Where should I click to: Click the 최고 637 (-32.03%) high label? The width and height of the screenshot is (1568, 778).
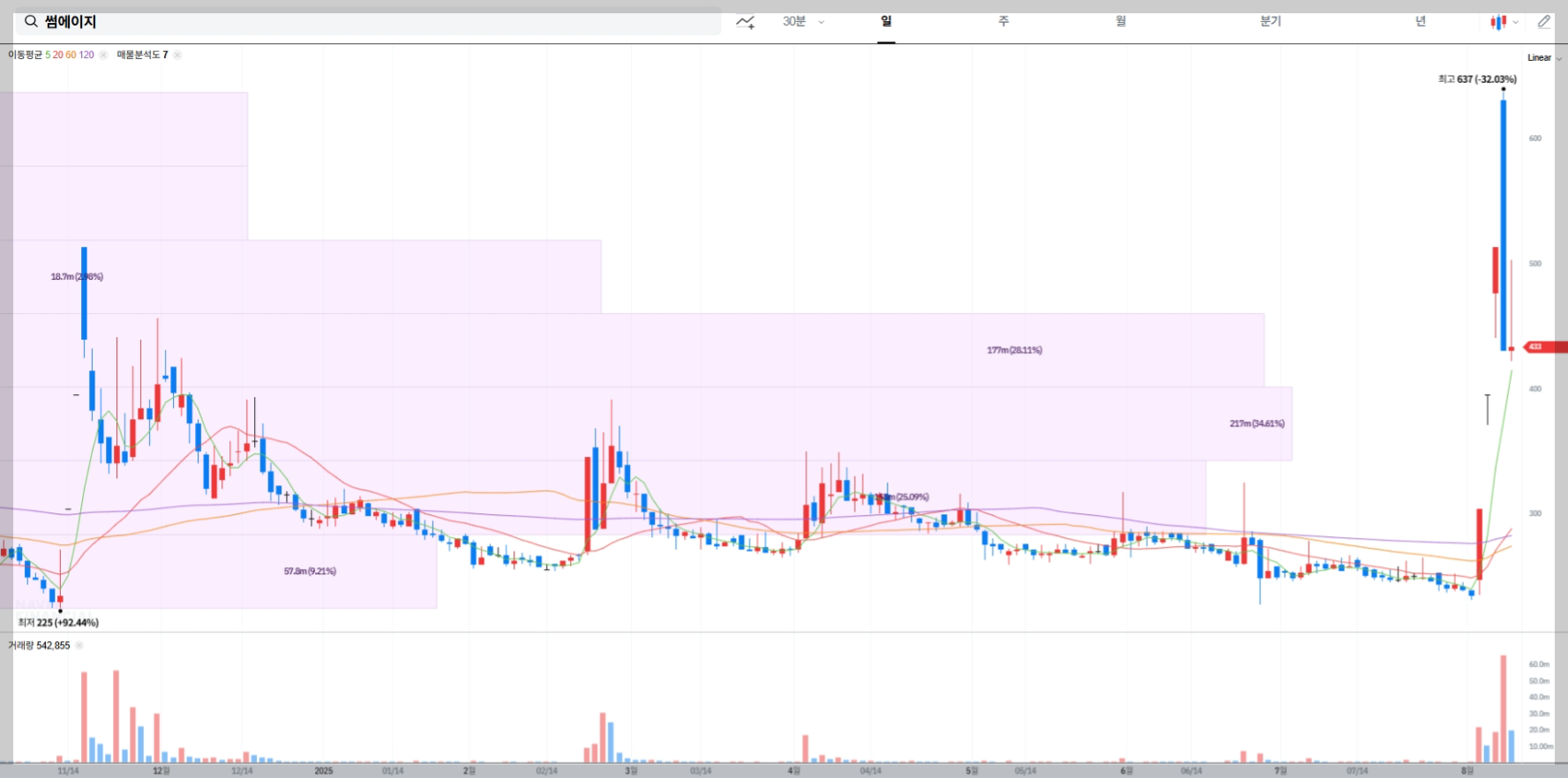[1477, 79]
